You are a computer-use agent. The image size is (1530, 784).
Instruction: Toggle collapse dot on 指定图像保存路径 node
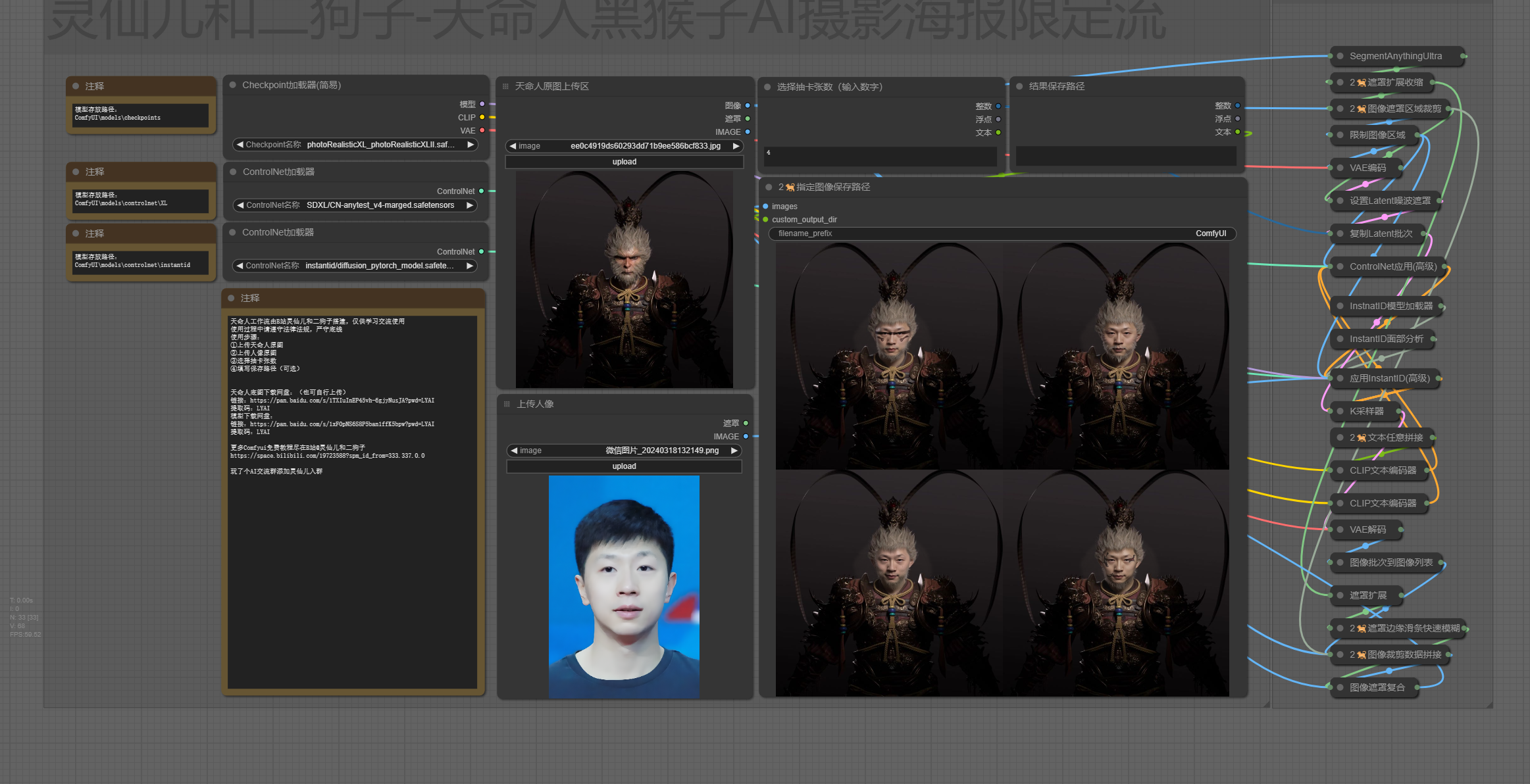pos(769,187)
